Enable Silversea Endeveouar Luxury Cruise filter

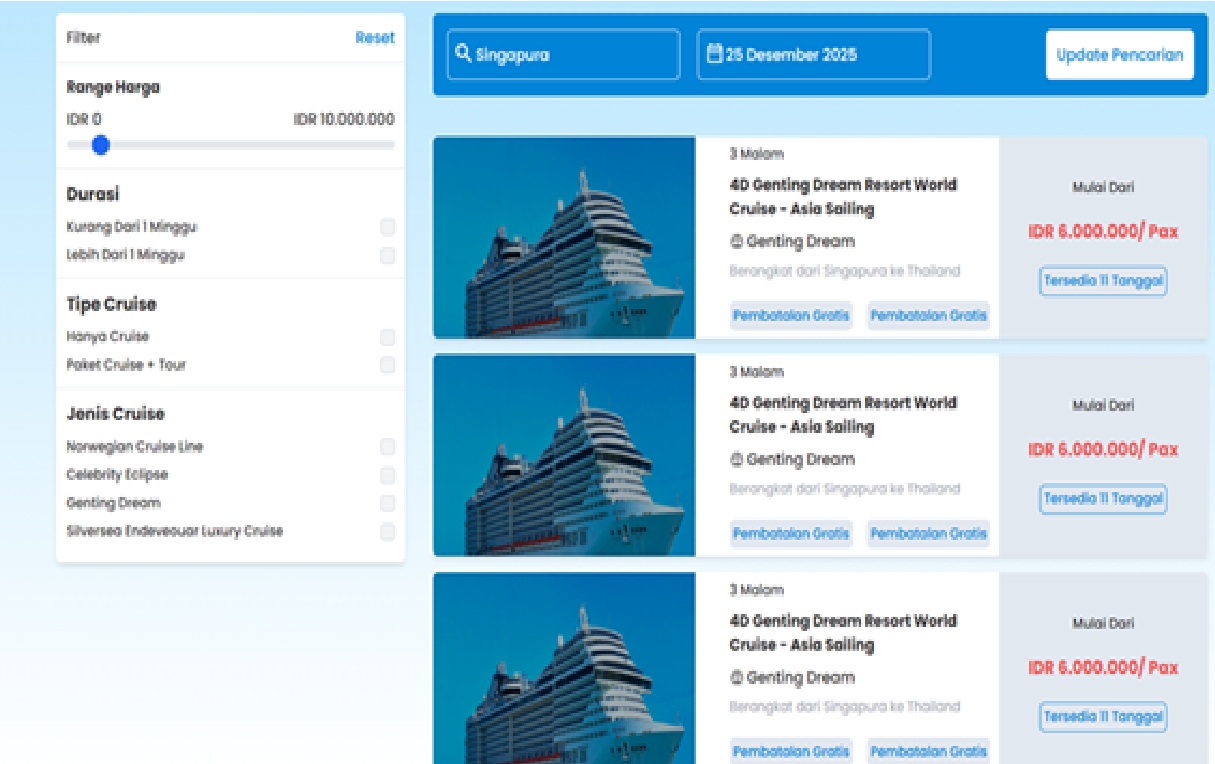tap(387, 532)
